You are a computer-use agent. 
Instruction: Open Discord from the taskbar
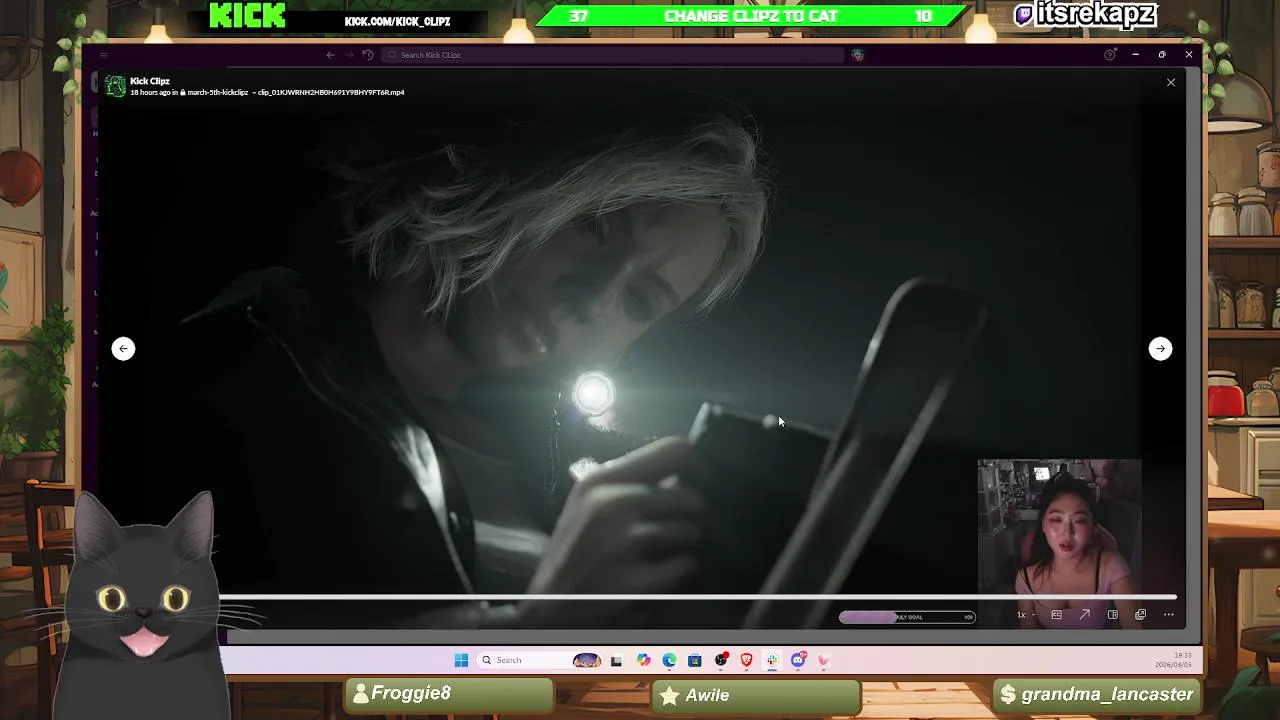point(798,660)
